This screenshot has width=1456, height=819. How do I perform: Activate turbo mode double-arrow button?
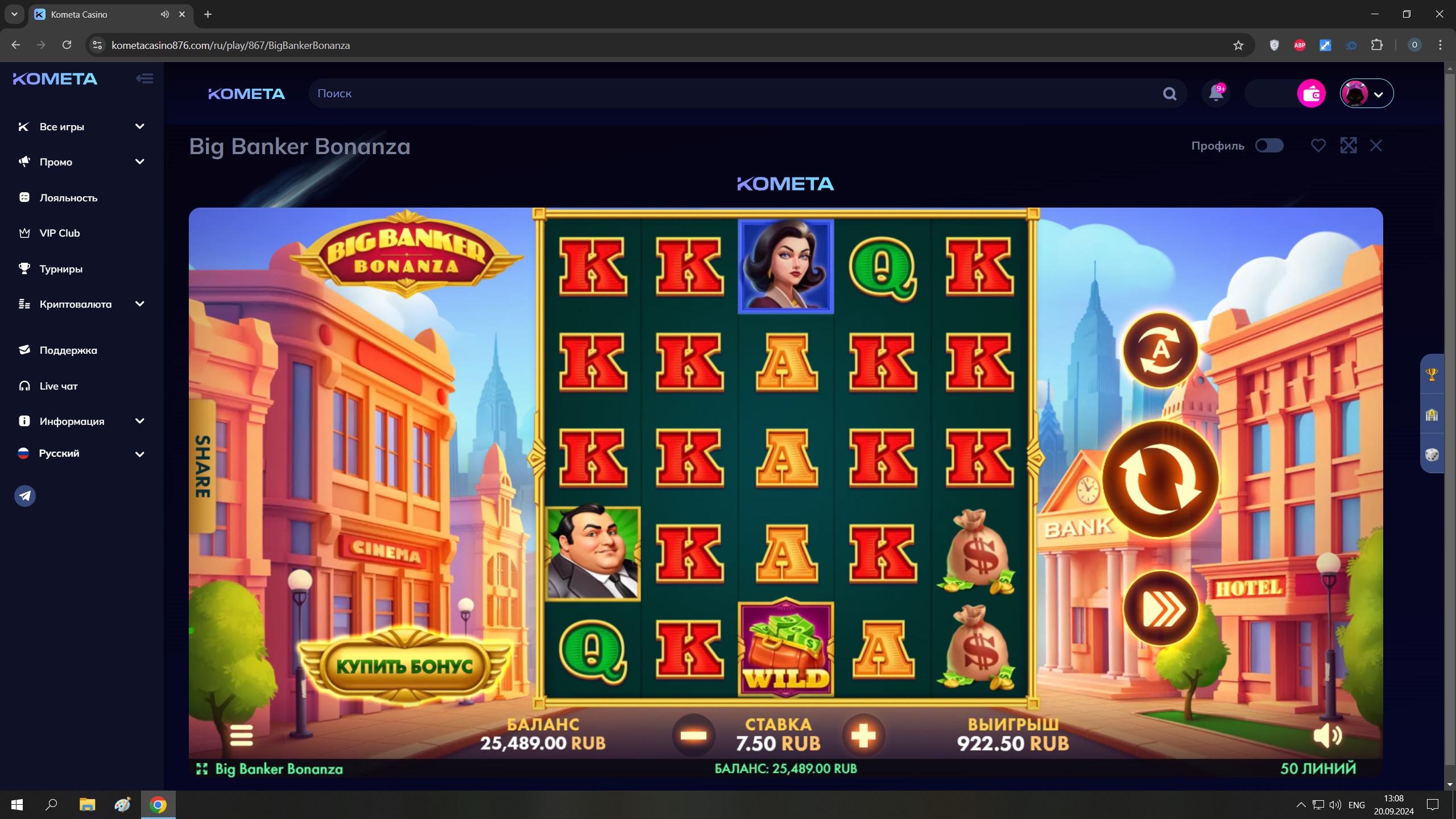click(1160, 609)
